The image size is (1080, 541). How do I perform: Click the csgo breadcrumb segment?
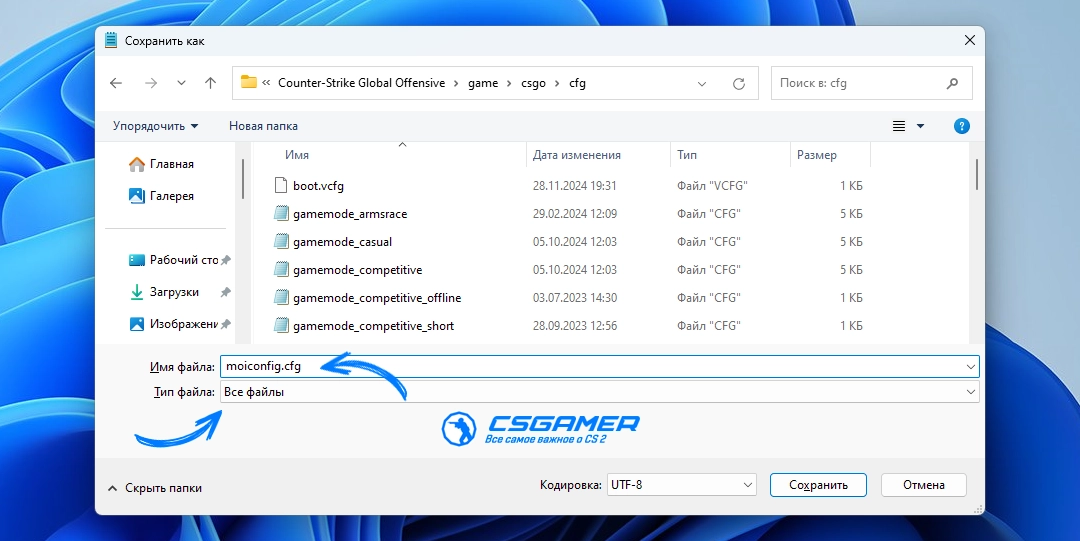(x=533, y=83)
